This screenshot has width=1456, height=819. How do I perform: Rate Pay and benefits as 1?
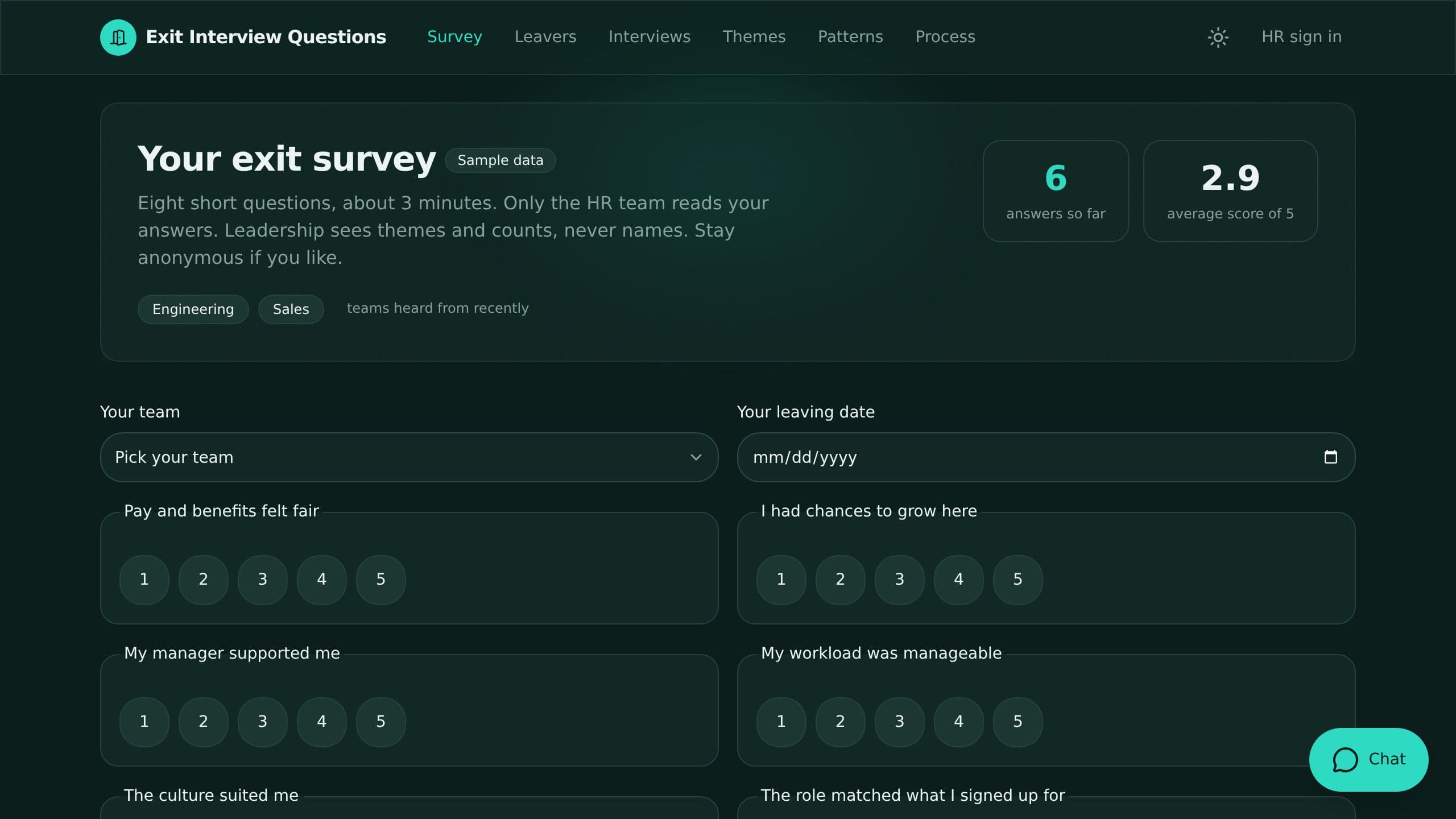[144, 580]
